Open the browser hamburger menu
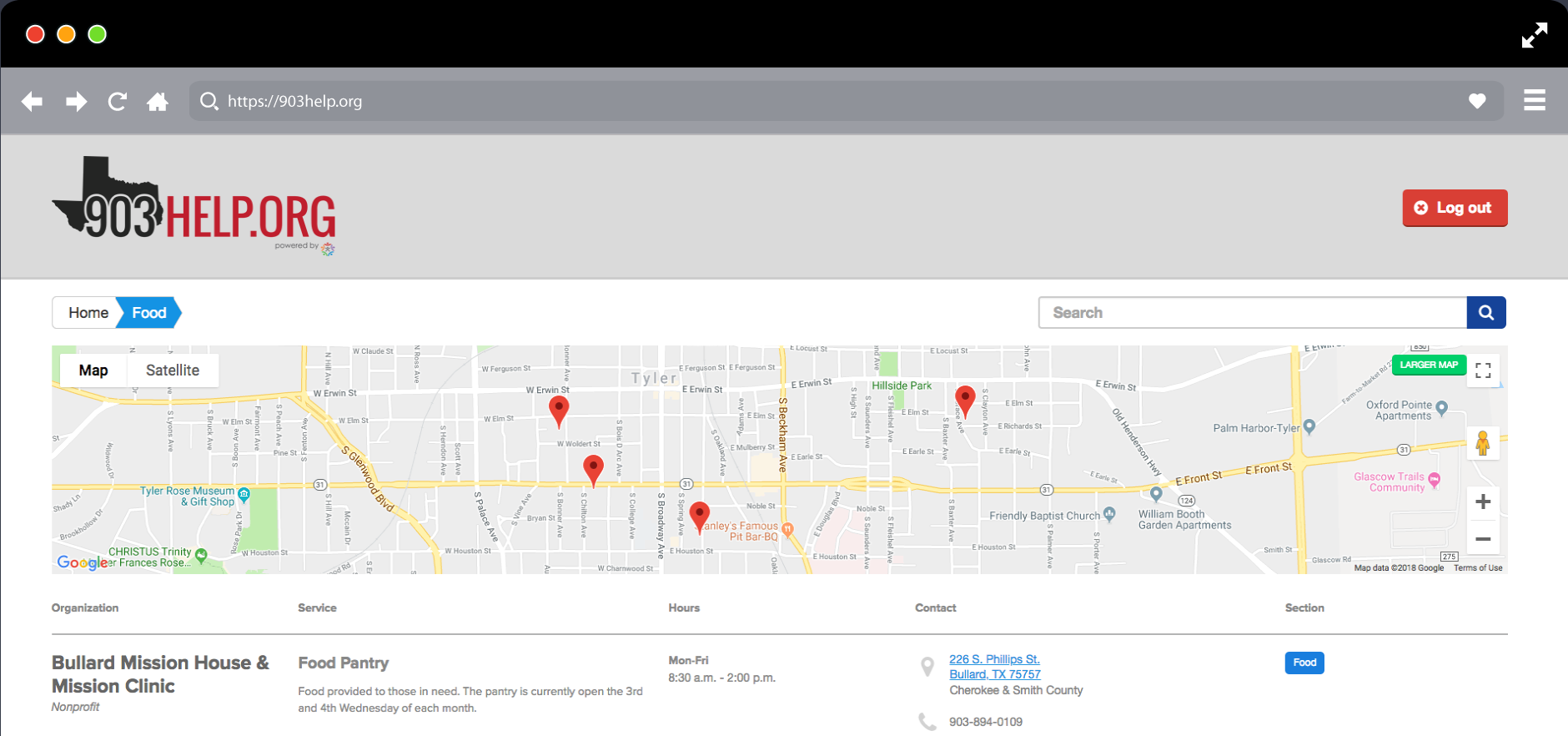1568x736 pixels. (1534, 100)
